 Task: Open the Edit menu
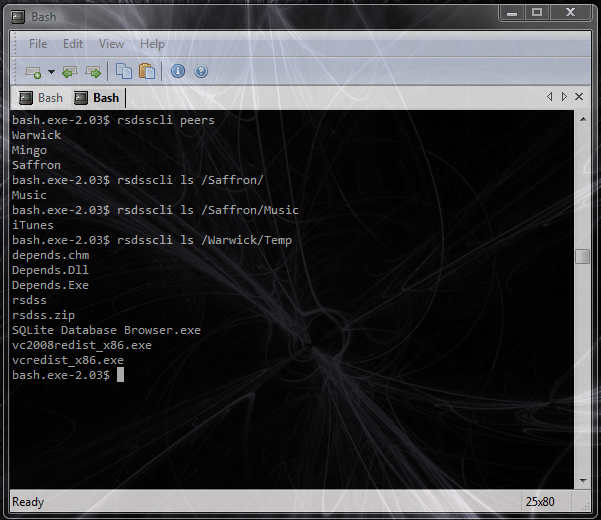click(73, 44)
